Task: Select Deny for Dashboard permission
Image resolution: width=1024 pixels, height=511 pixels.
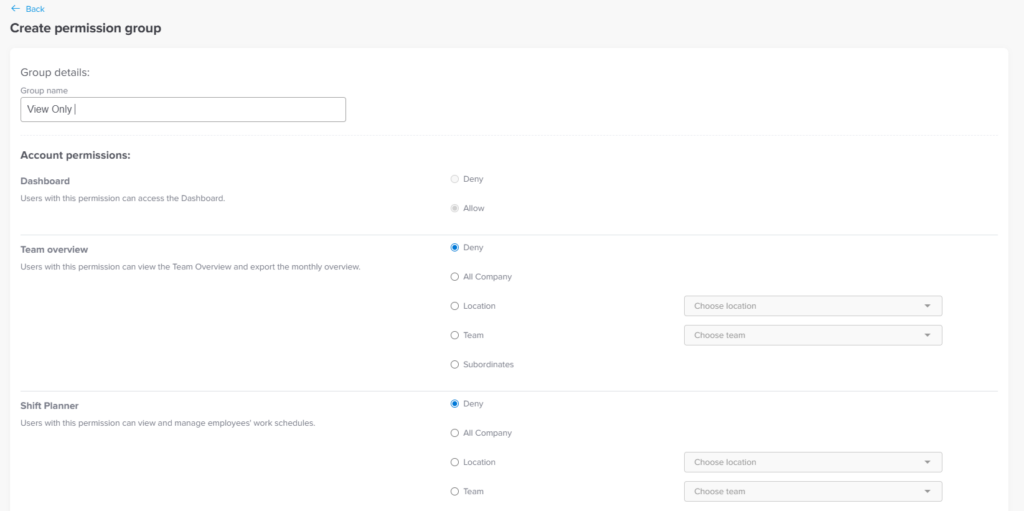Action: (x=455, y=179)
